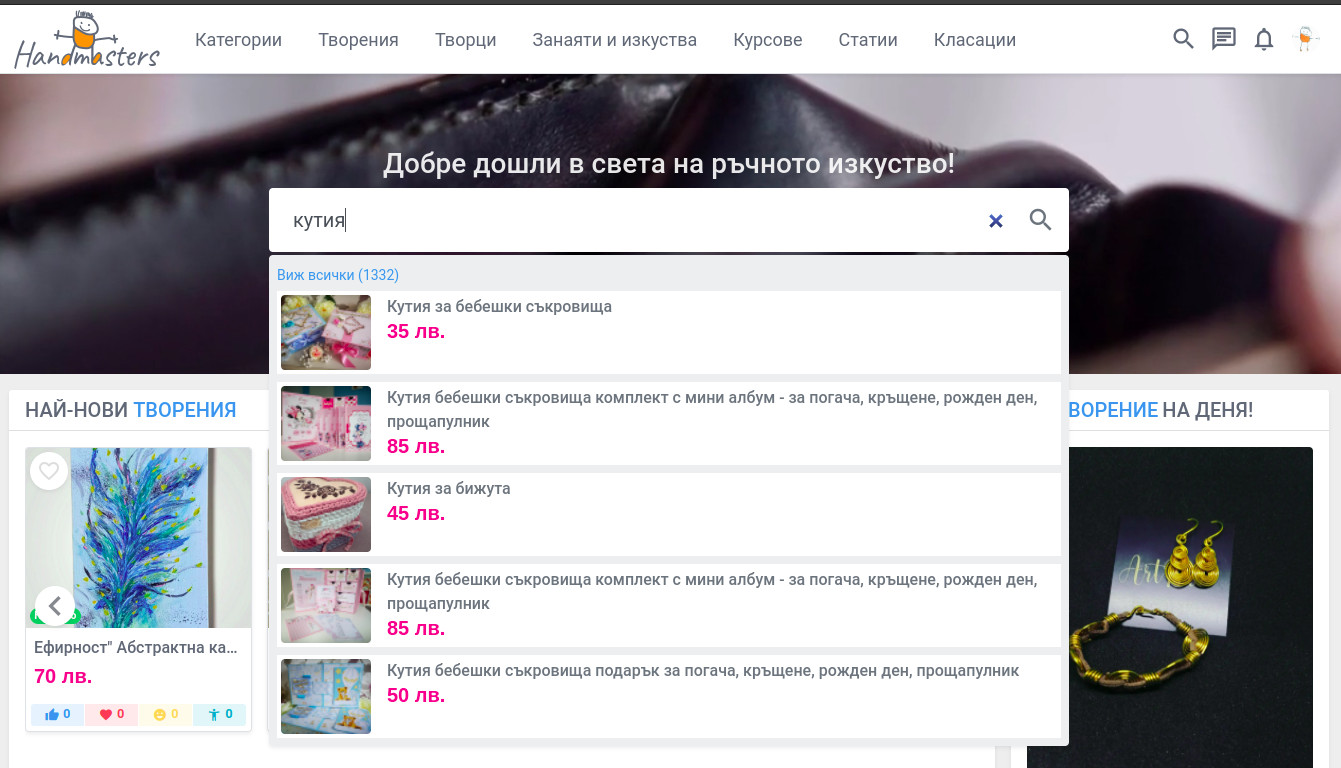Screen dimensions: 1341x768
Task: Give a thumbs-up to the painting
Action: [x=58, y=714]
